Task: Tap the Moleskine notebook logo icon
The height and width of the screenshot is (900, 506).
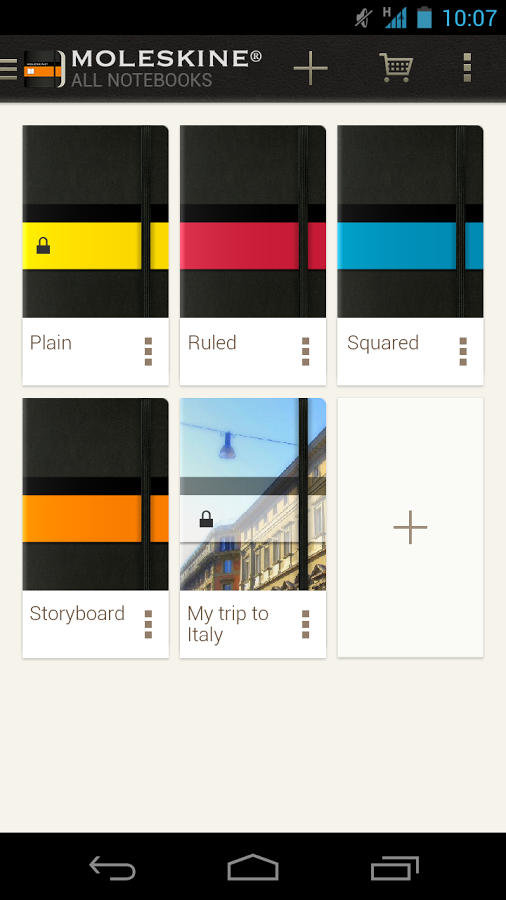Action: click(44, 69)
